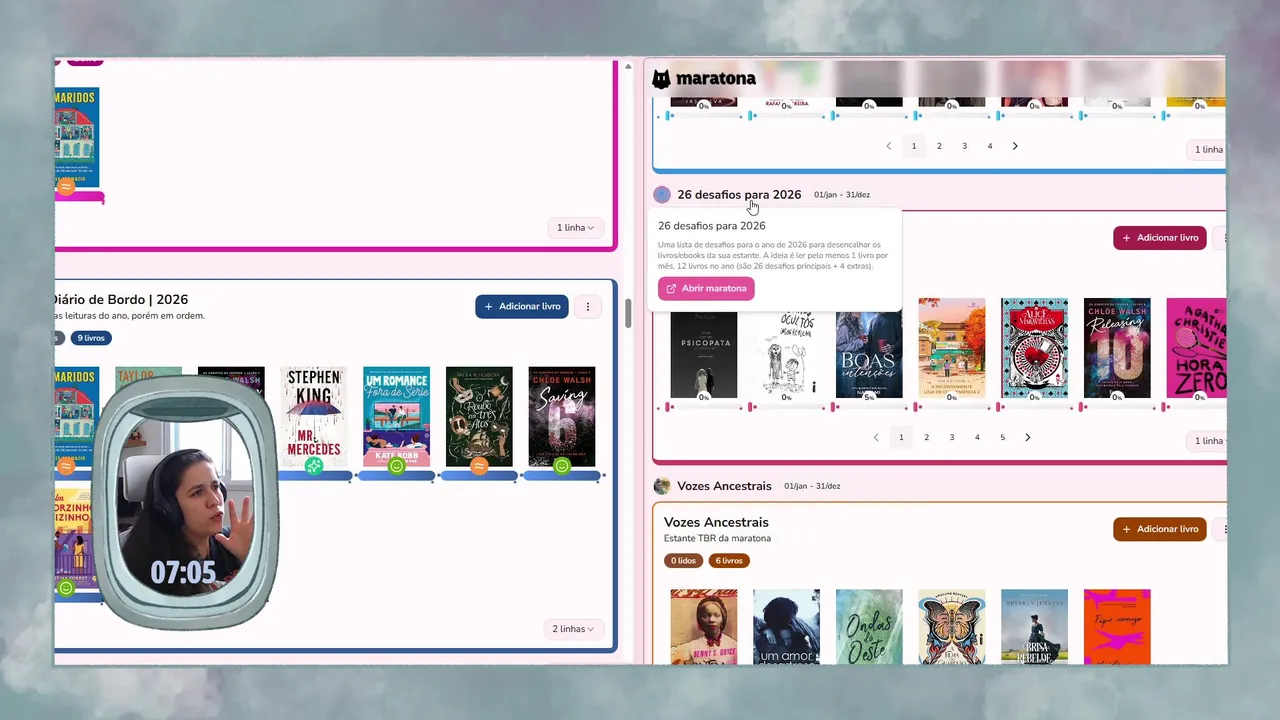Open the 1 linha dropdown beside top pagination
1280x720 pixels.
click(x=1207, y=150)
